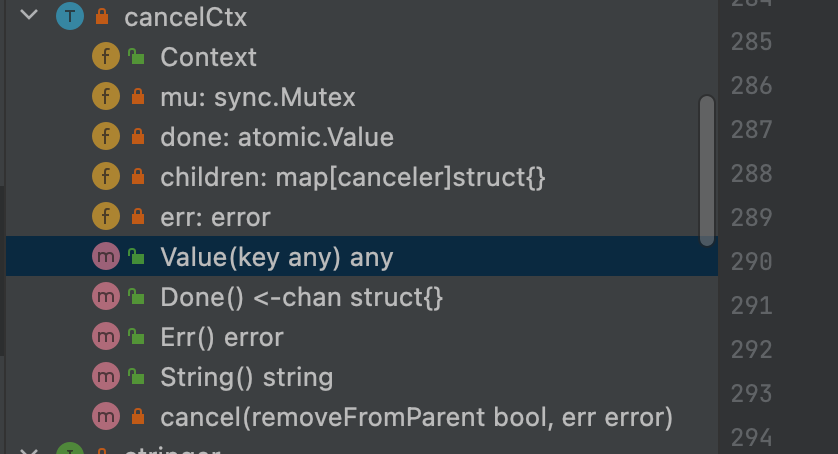Click line number 287 in gutter
The width and height of the screenshot is (838, 454).
751,130
